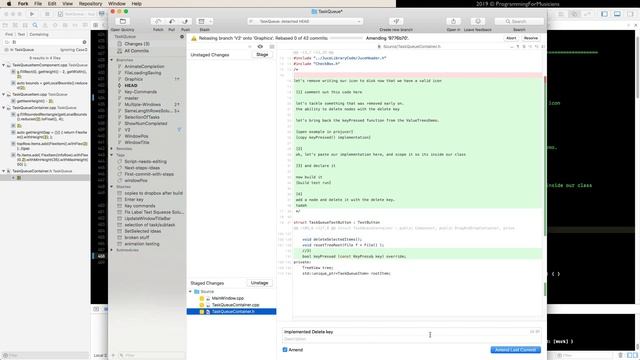Collapse the Tags section in the sidebar
Viewport: 640px width, 360px height.
112,155
